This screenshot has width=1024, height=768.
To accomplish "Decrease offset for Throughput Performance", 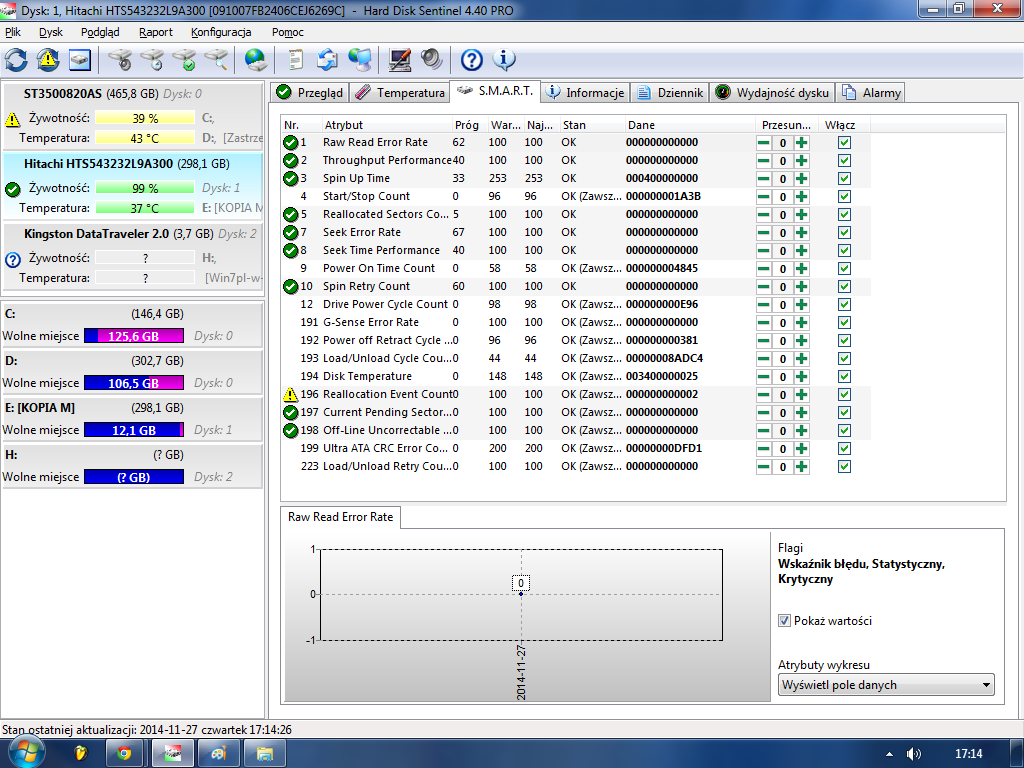I will tap(763, 161).
